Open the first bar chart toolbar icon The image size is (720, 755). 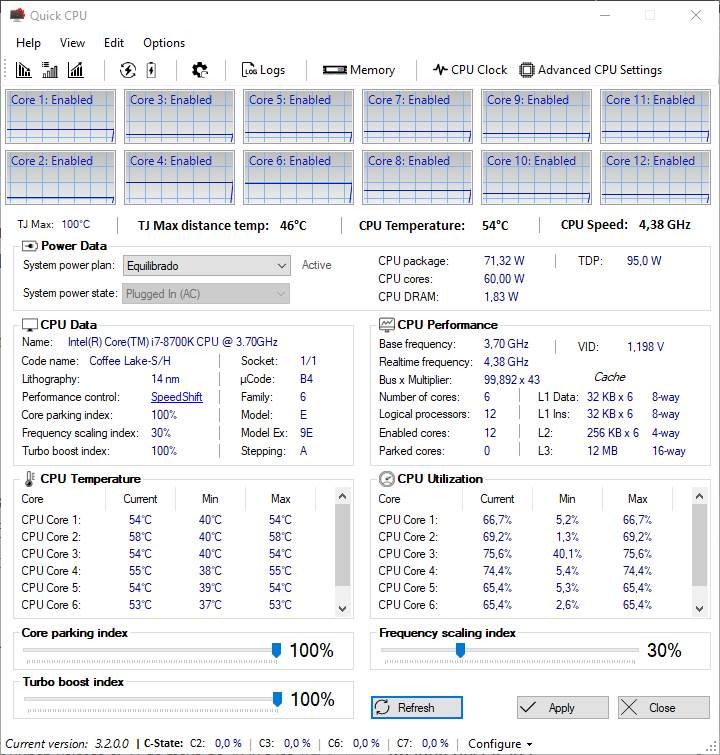click(x=23, y=70)
